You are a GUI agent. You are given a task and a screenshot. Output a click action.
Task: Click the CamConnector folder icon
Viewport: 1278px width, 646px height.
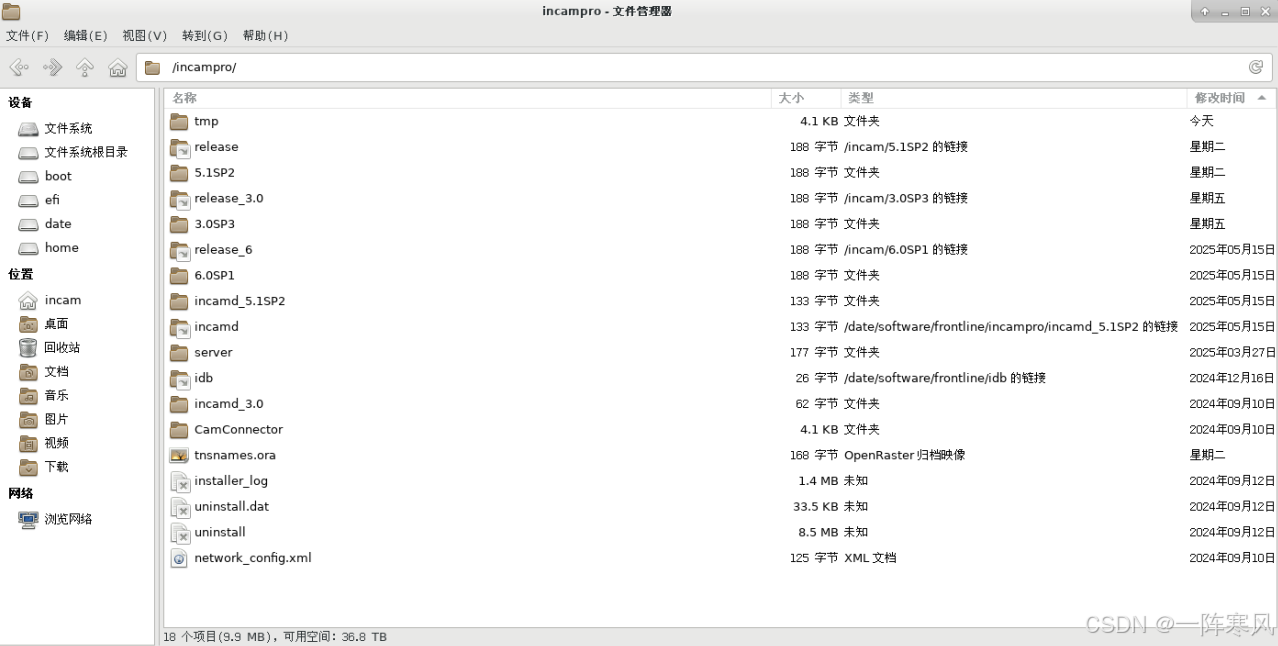point(179,429)
